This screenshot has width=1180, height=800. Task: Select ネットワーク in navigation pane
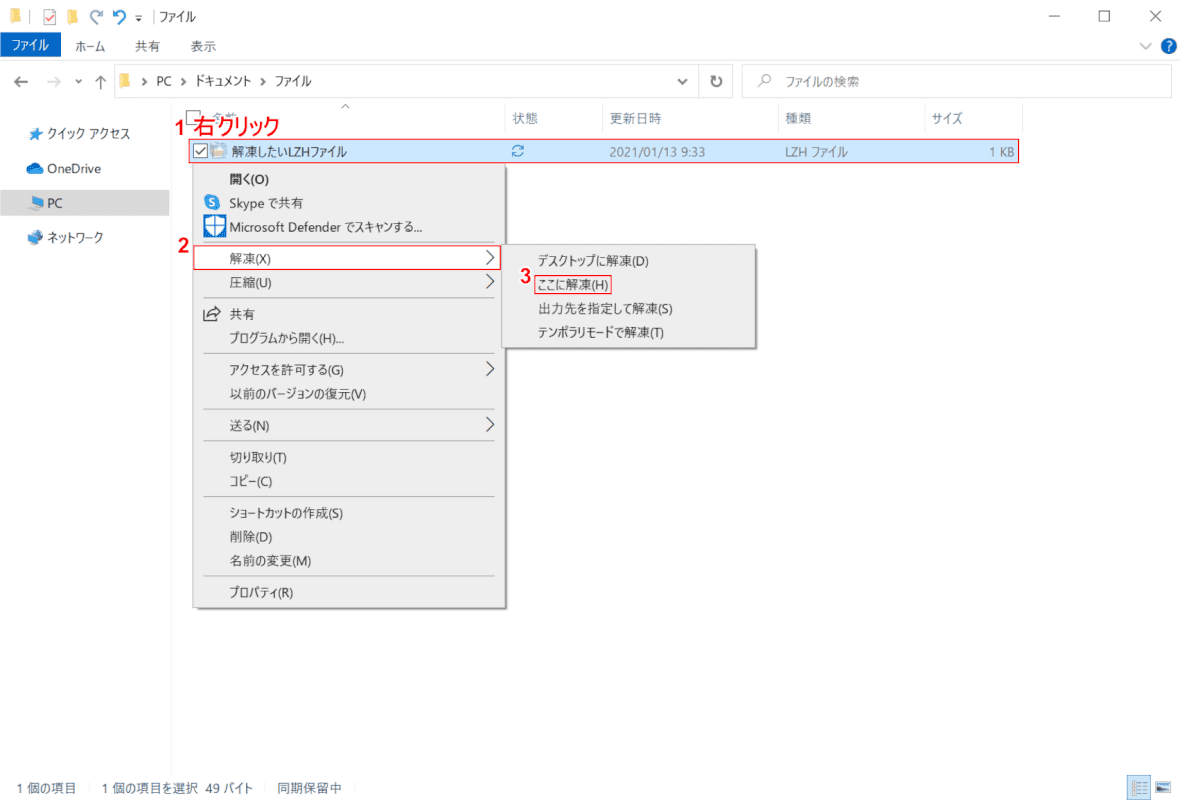(66, 238)
